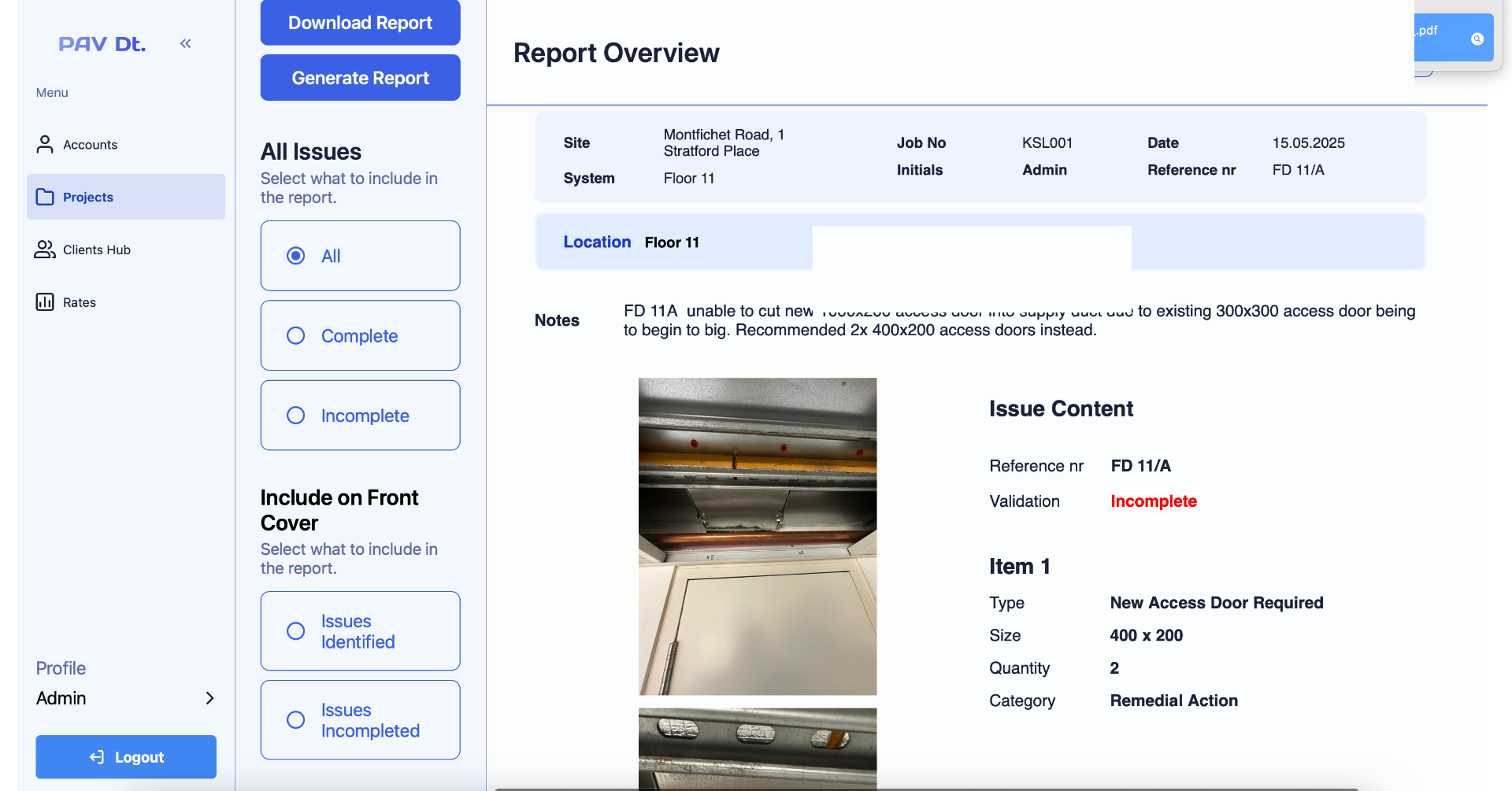Click the Issue Content heading
This screenshot has width=1512, height=791.
(1061, 408)
